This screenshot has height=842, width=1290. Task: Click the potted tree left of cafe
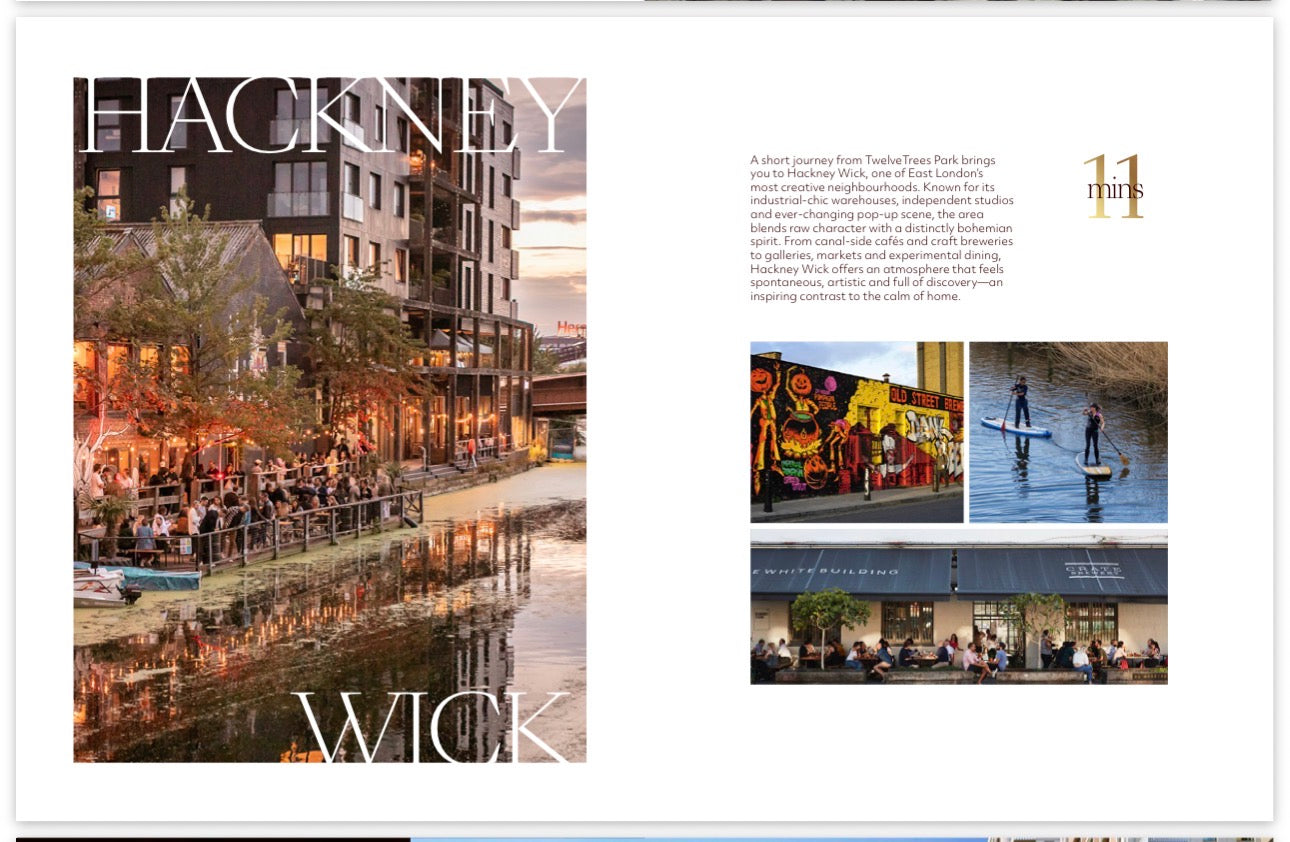coord(829,623)
